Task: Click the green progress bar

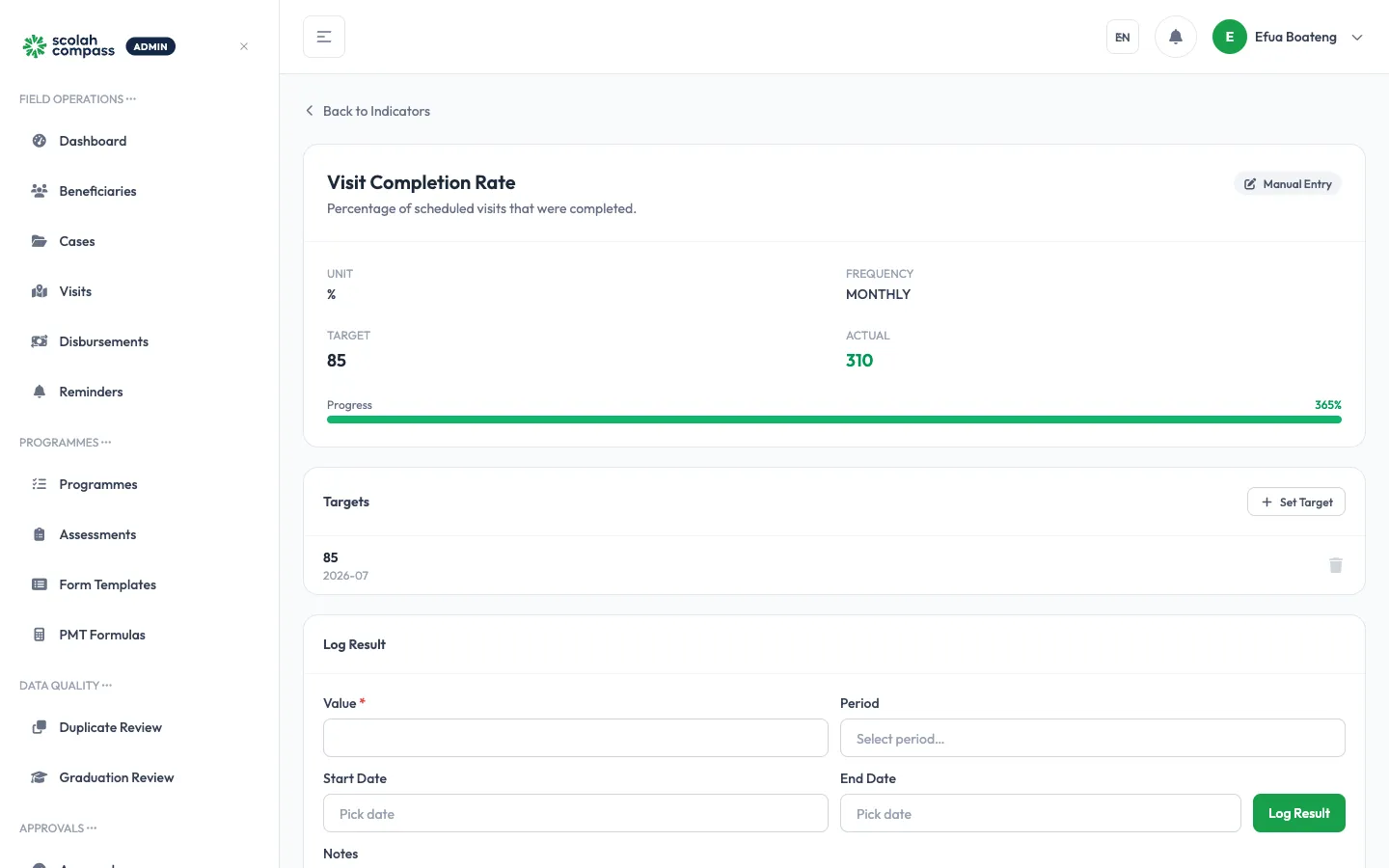Action: [834, 420]
